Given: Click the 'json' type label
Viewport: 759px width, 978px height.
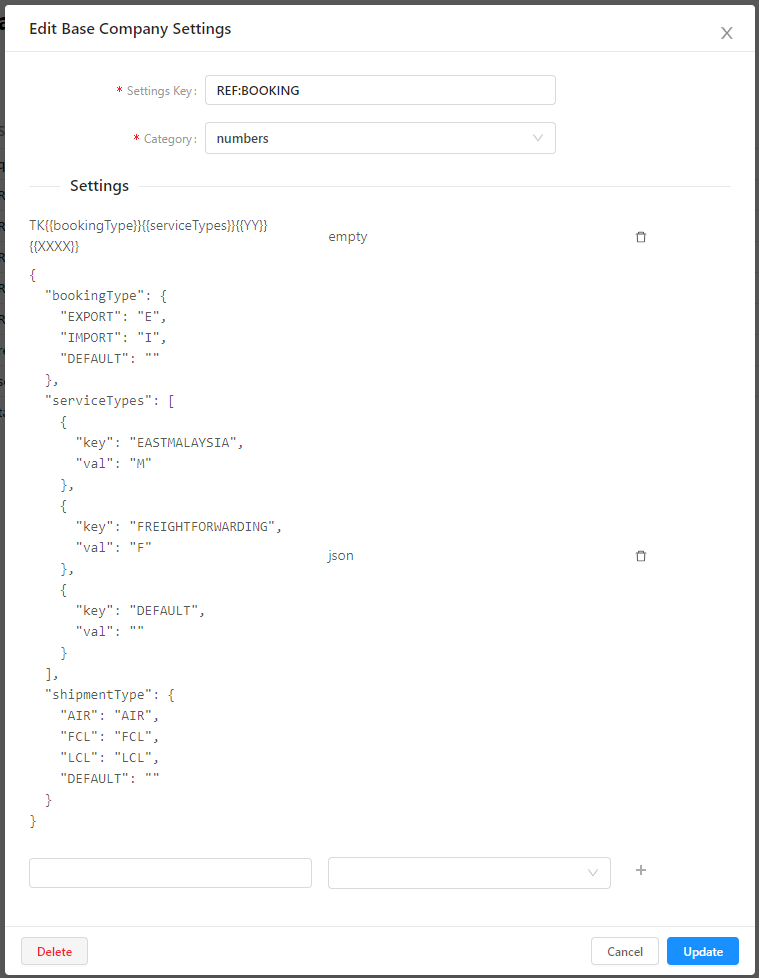Looking at the screenshot, I should 341,556.
